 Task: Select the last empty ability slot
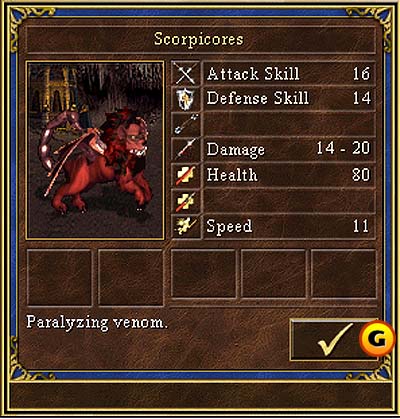[343, 273]
